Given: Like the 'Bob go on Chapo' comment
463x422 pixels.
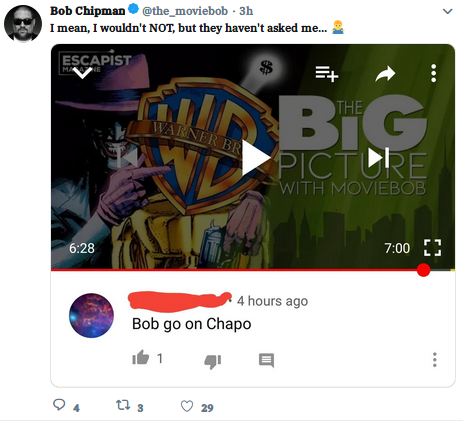Looking at the screenshot, I should click(140, 357).
